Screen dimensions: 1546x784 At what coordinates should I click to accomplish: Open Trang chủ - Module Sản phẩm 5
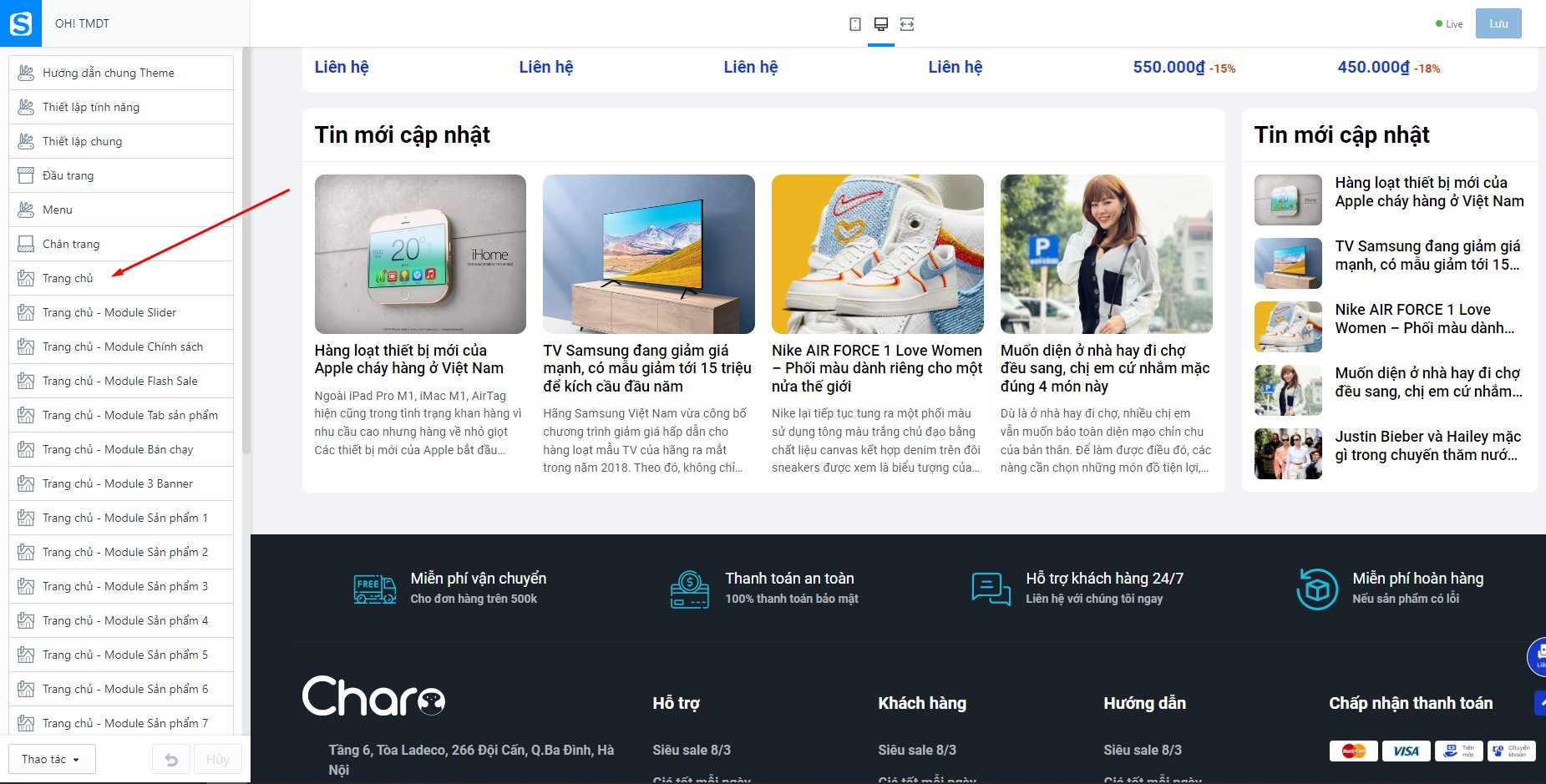click(x=121, y=655)
